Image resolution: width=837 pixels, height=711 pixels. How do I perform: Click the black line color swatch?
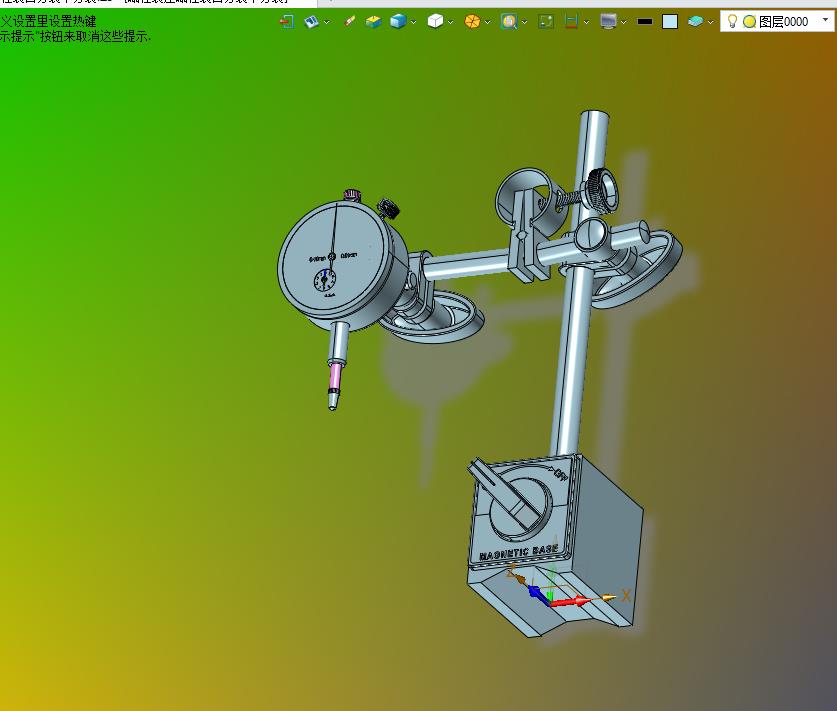tap(645, 22)
